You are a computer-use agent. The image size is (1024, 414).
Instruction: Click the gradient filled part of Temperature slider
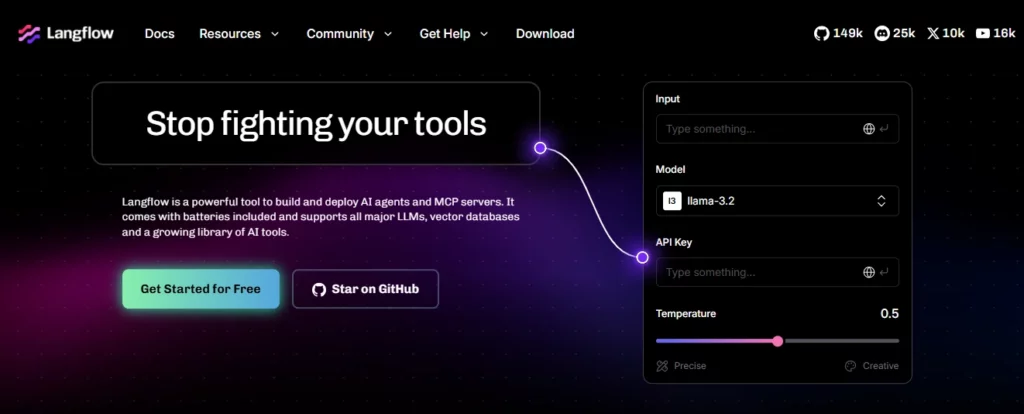714,341
